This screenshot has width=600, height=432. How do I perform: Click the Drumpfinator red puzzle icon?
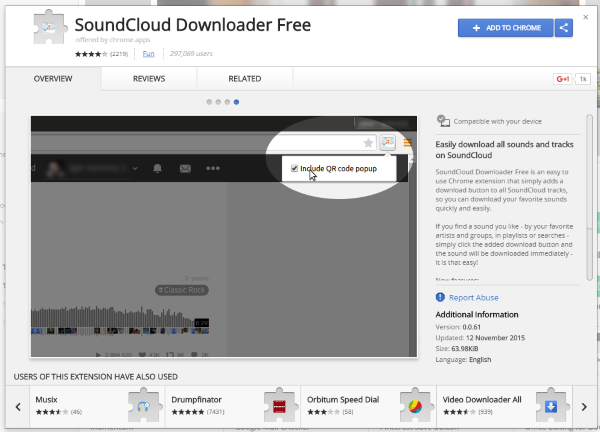(x=279, y=406)
